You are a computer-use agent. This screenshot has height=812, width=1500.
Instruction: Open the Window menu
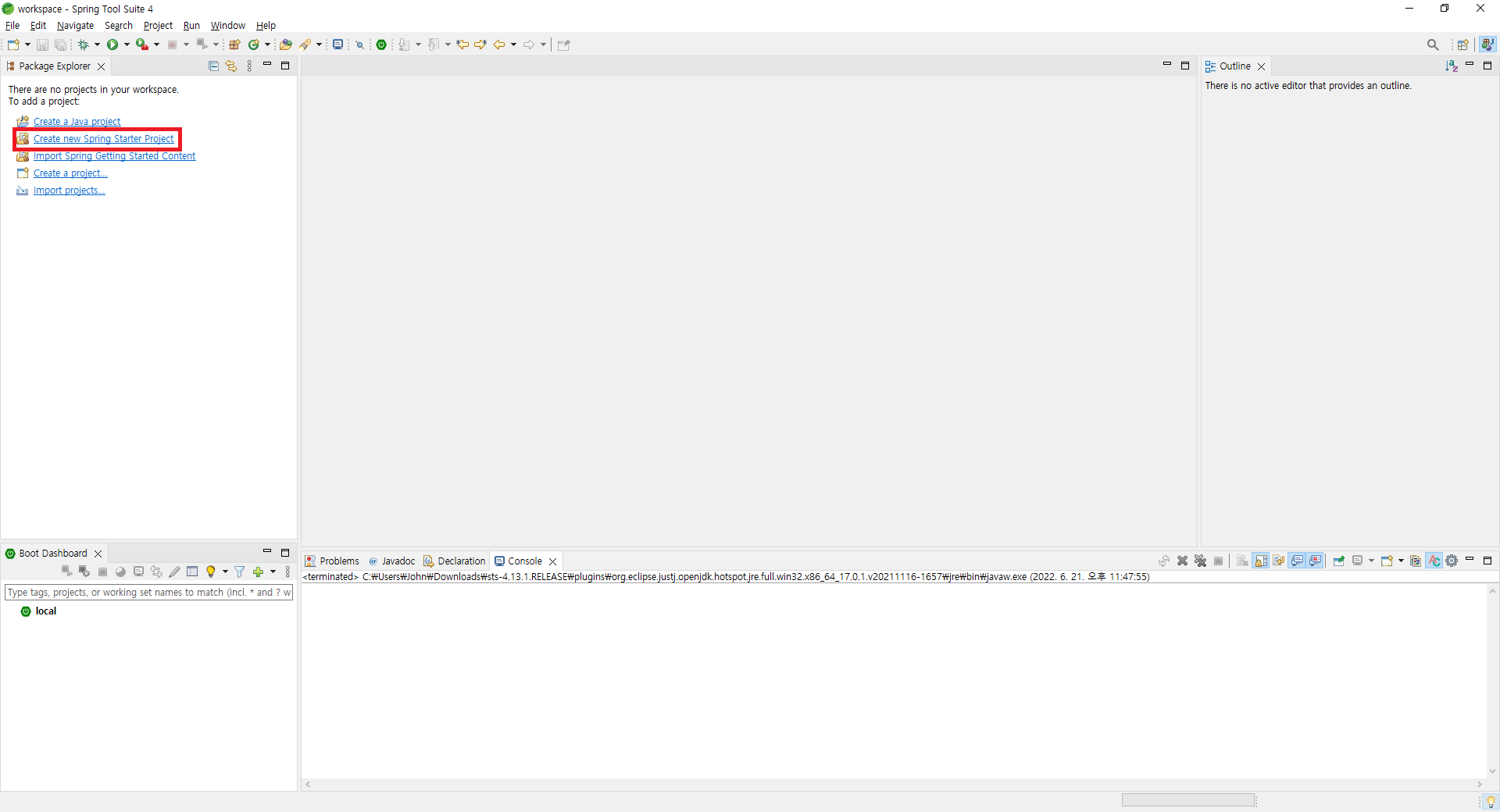coord(227,26)
